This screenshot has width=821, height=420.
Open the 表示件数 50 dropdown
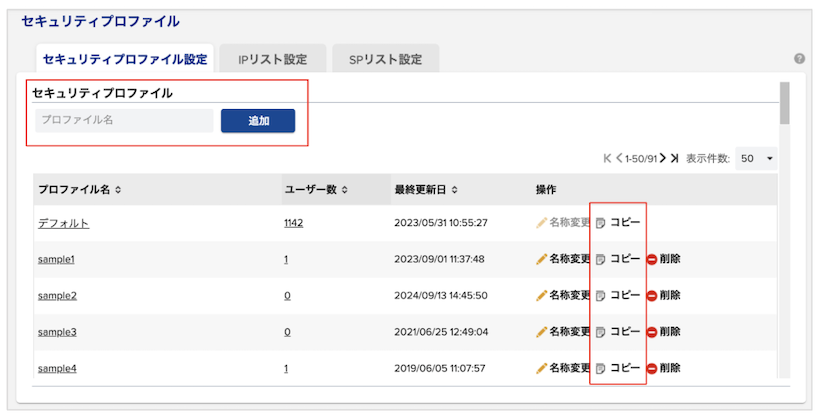[756, 159]
